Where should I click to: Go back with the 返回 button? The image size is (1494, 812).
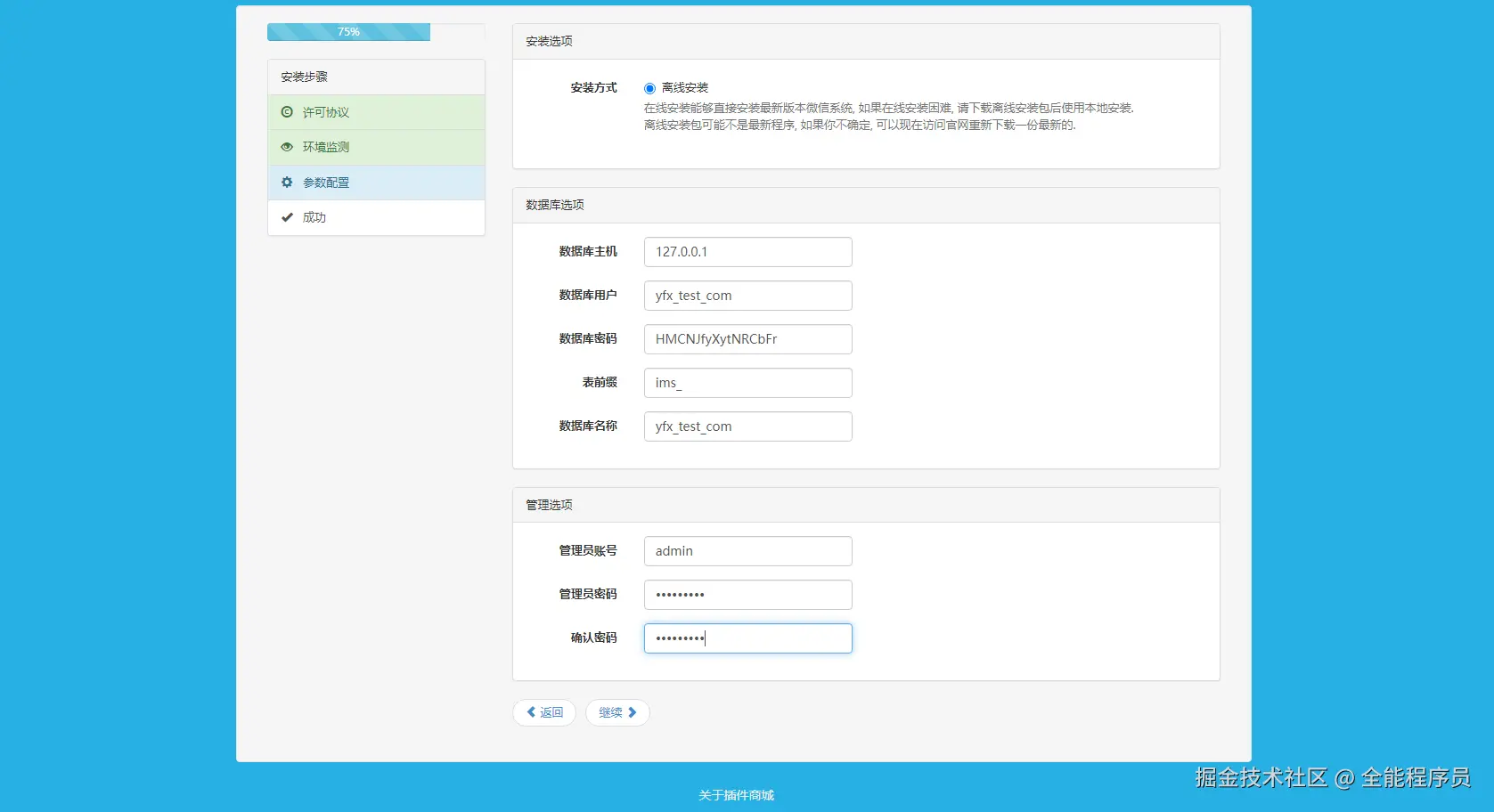(544, 712)
